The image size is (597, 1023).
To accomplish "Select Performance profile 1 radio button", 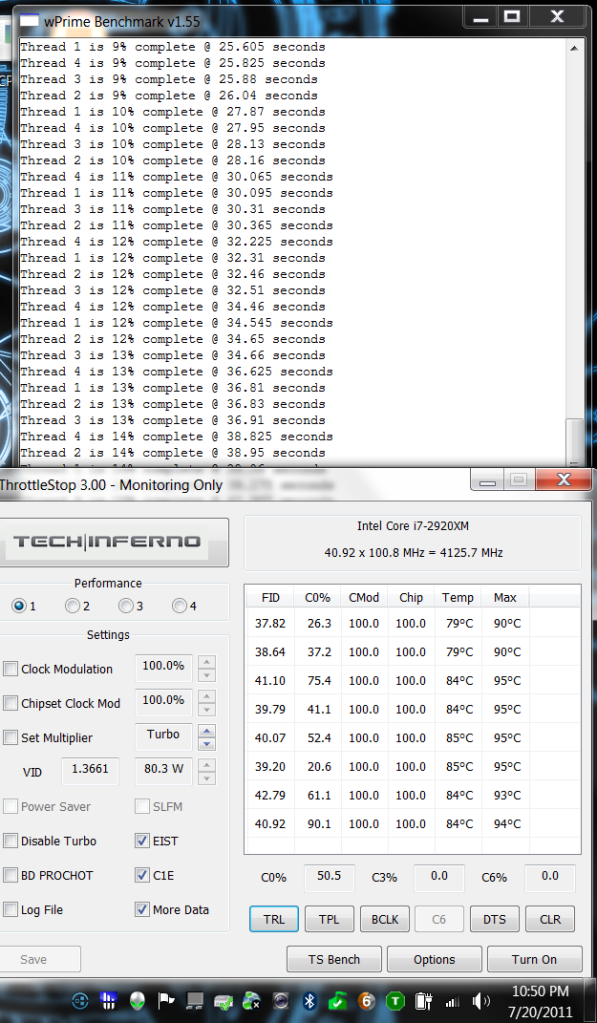I will coord(19,606).
